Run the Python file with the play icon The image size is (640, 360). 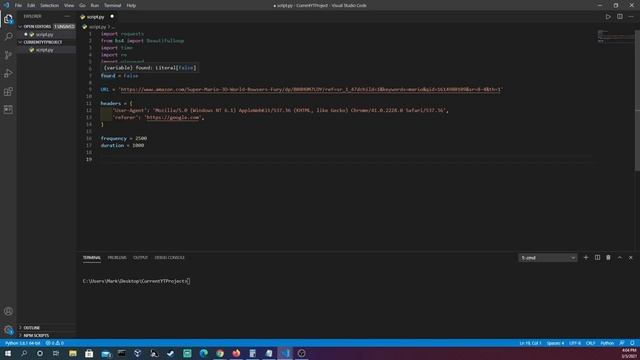pos(608,17)
